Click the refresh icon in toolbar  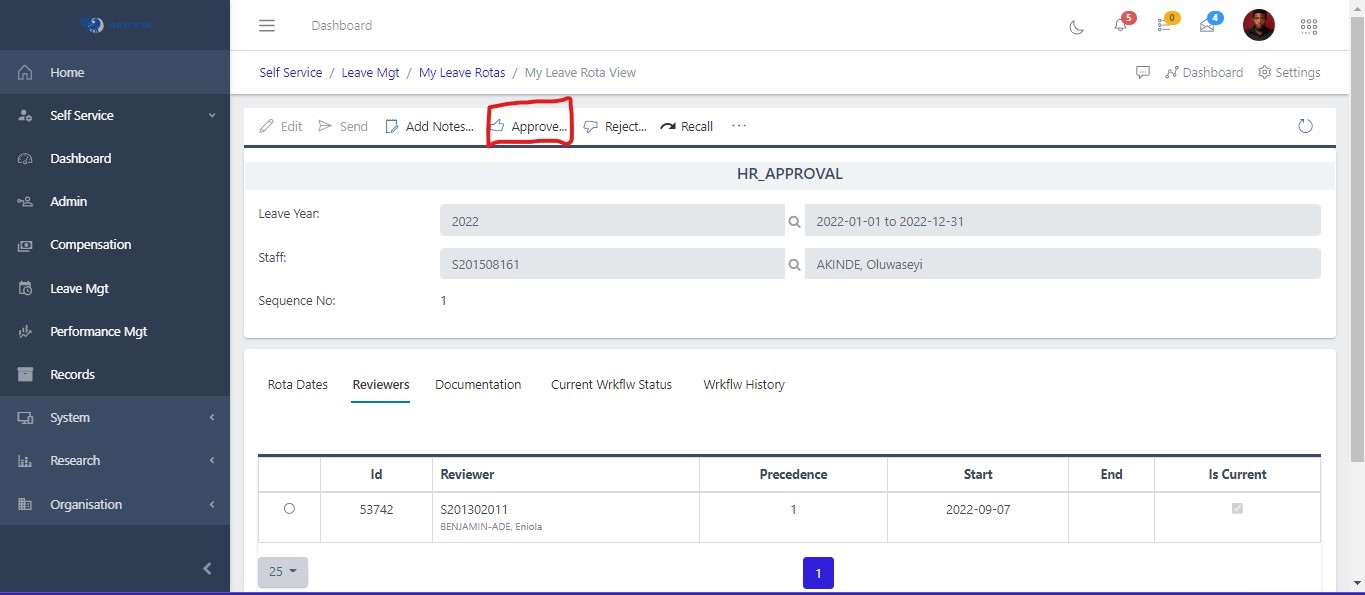1305,126
